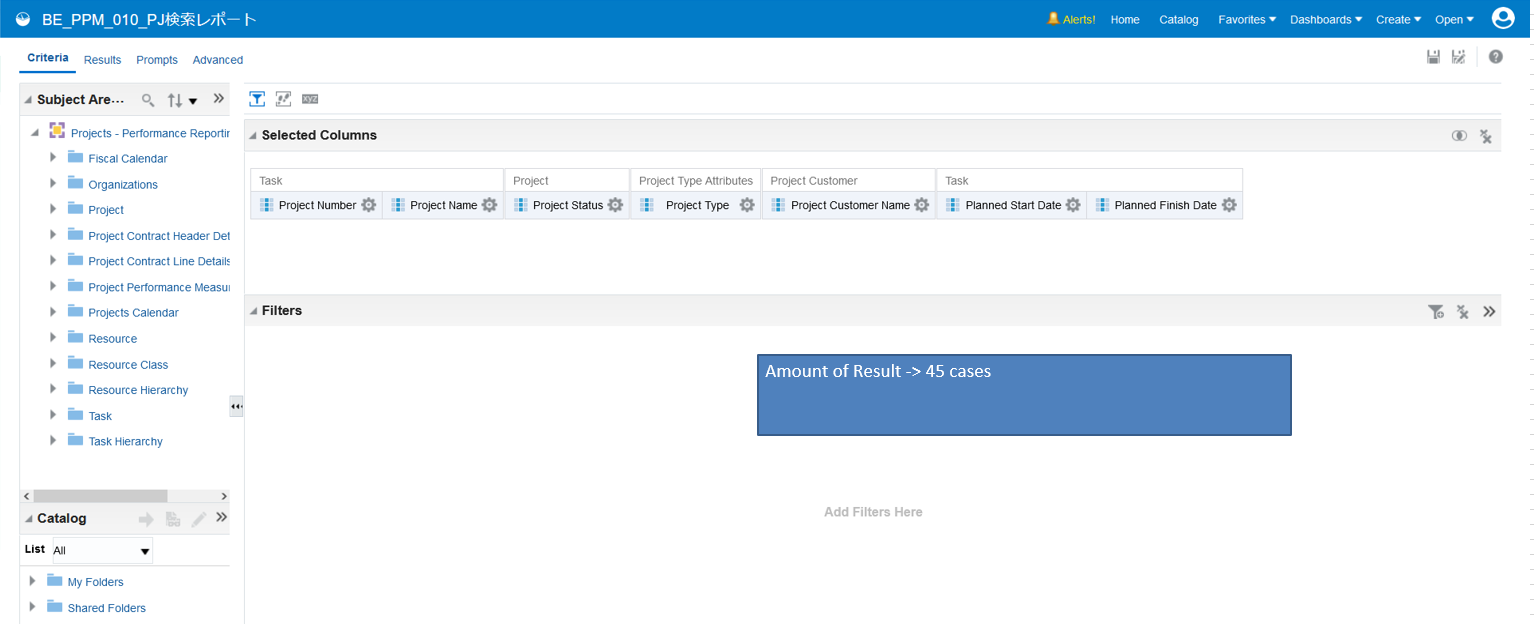The height and width of the screenshot is (624, 1534).
Task: Save the analysis using the diskette icon
Action: tap(1433, 56)
